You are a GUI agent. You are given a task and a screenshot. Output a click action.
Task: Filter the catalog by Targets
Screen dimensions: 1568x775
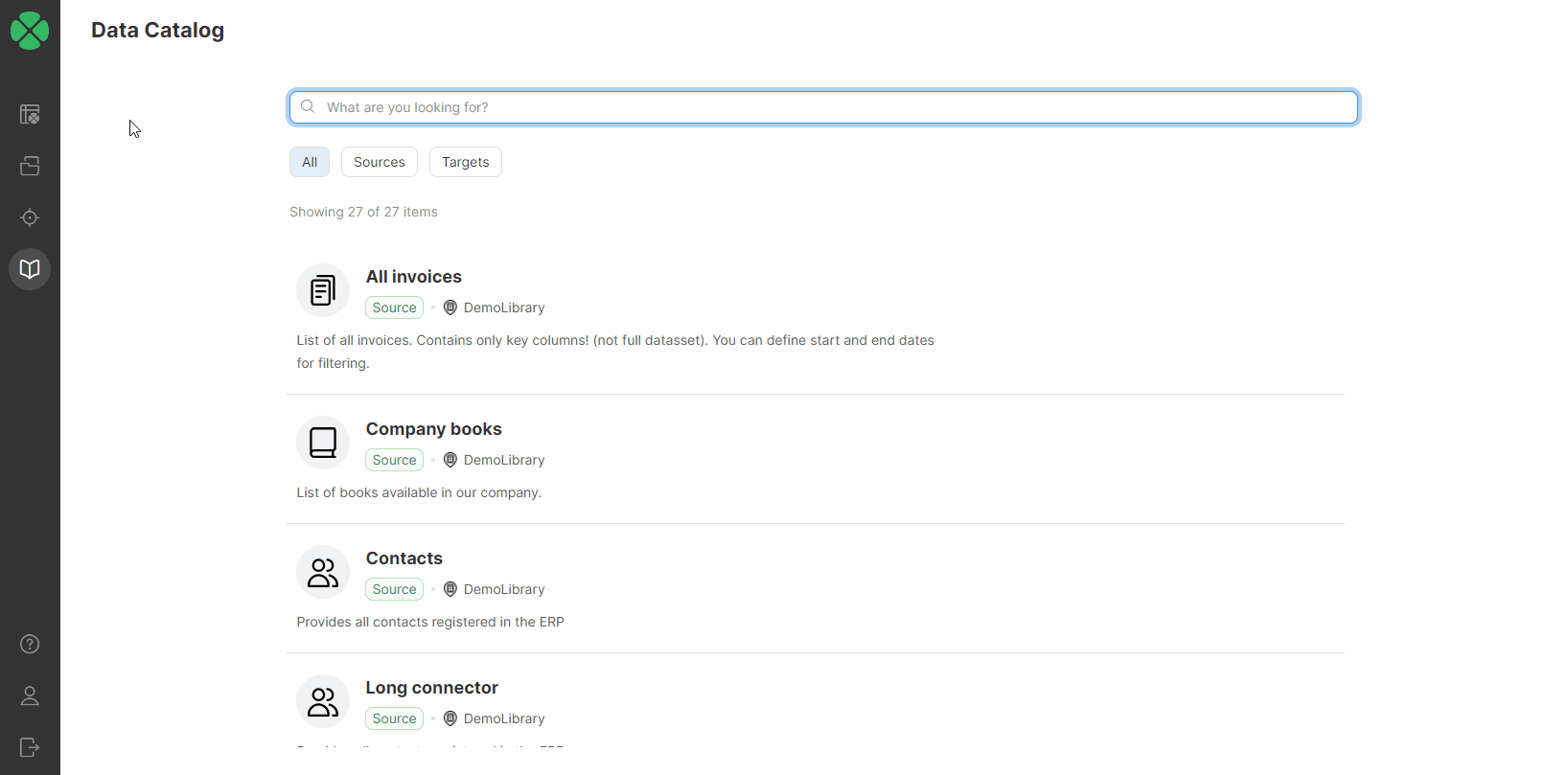466,162
